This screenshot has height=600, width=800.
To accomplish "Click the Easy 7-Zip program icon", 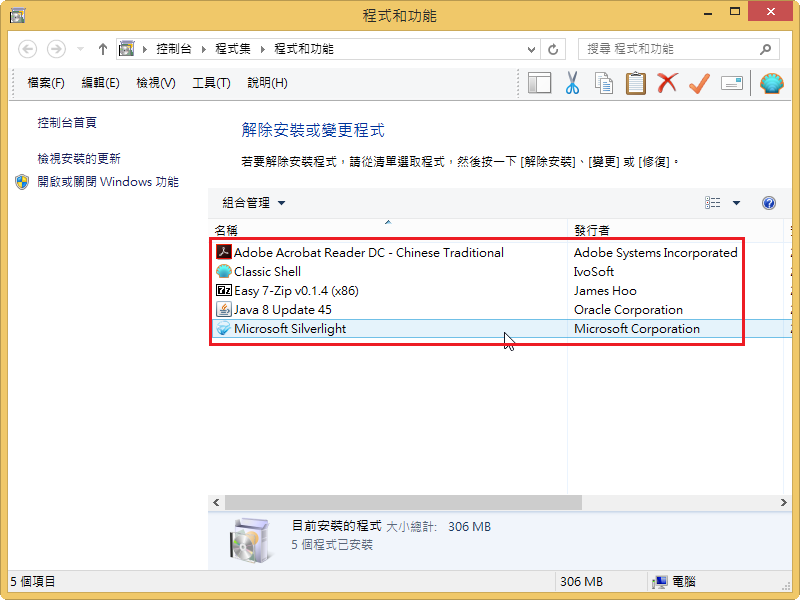I will (x=223, y=290).
